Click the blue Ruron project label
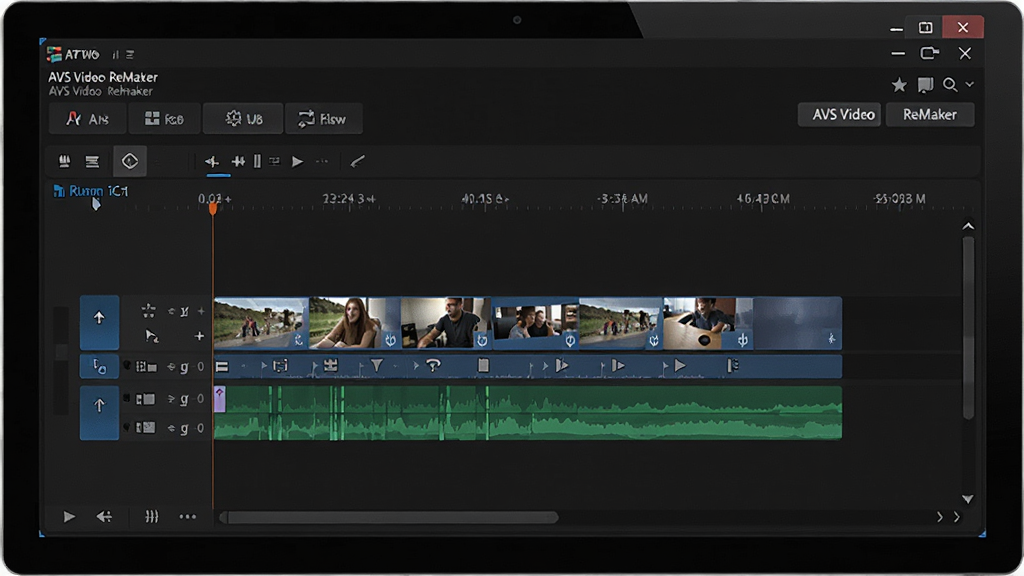The image size is (1024, 576). (91, 191)
